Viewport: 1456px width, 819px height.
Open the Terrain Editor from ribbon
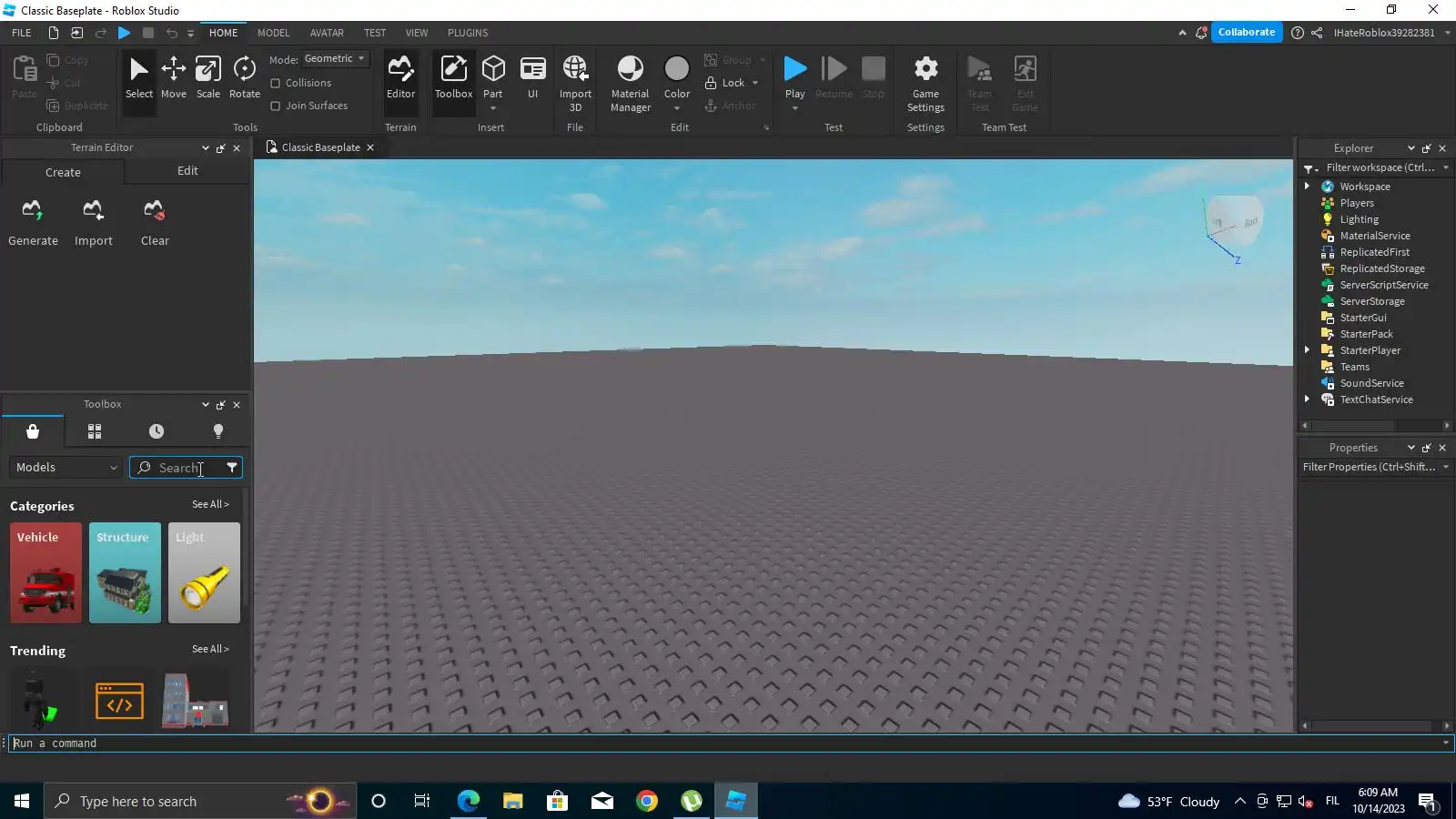(x=400, y=78)
